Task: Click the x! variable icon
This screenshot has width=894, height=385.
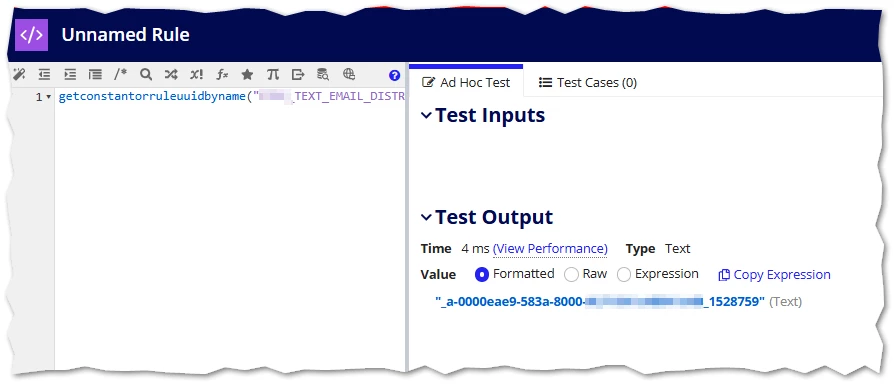Action: [197, 74]
